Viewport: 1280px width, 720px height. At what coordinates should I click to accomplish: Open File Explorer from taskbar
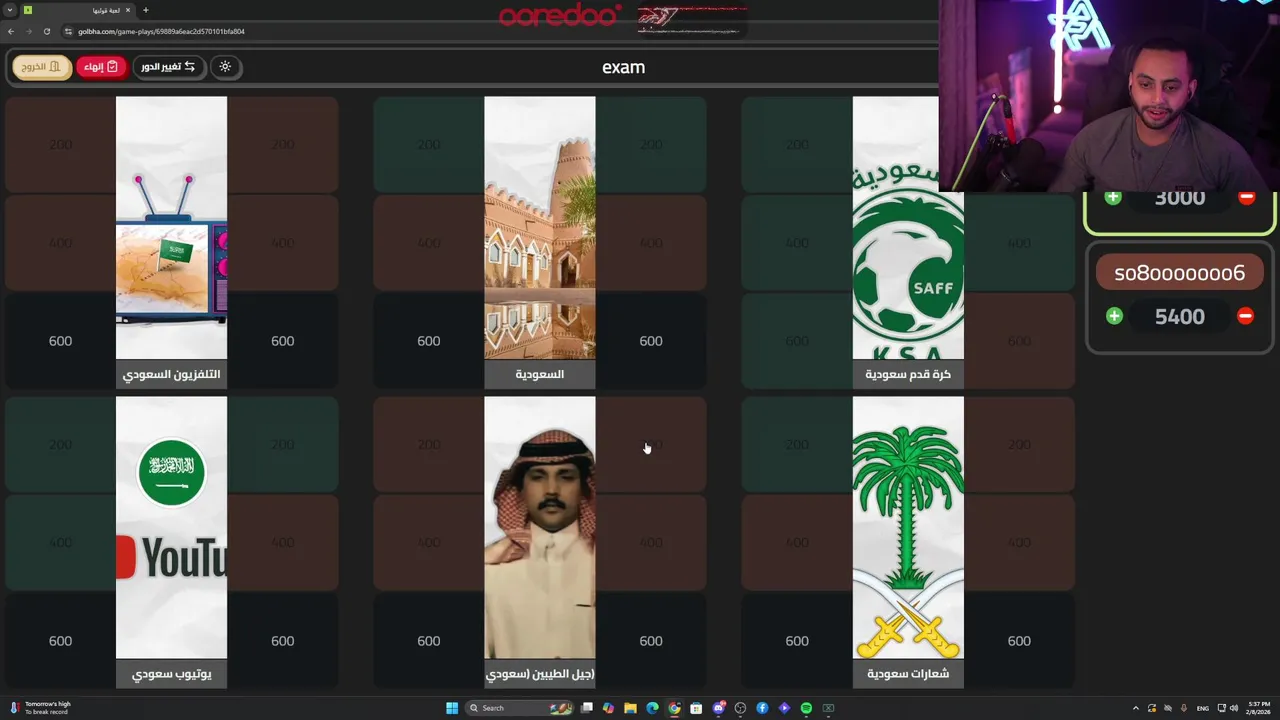[x=630, y=708]
